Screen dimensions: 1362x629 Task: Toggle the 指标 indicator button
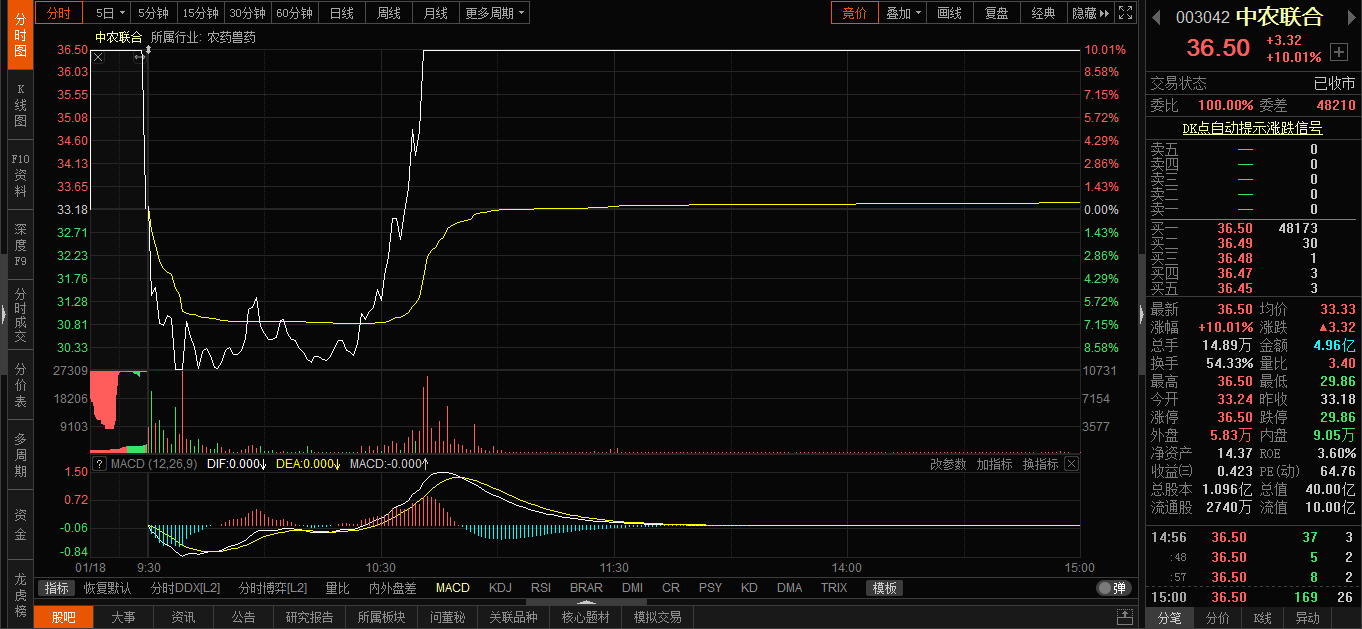57,588
